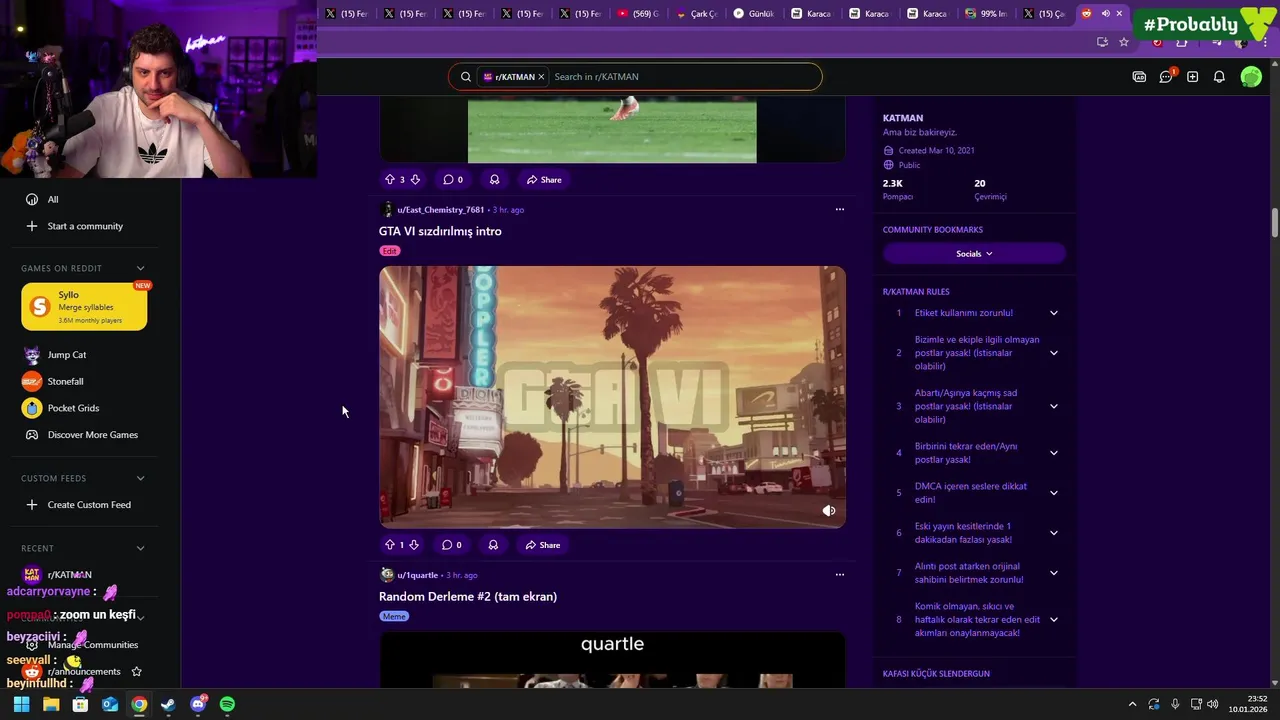Open Steam from the taskbar

168,704
